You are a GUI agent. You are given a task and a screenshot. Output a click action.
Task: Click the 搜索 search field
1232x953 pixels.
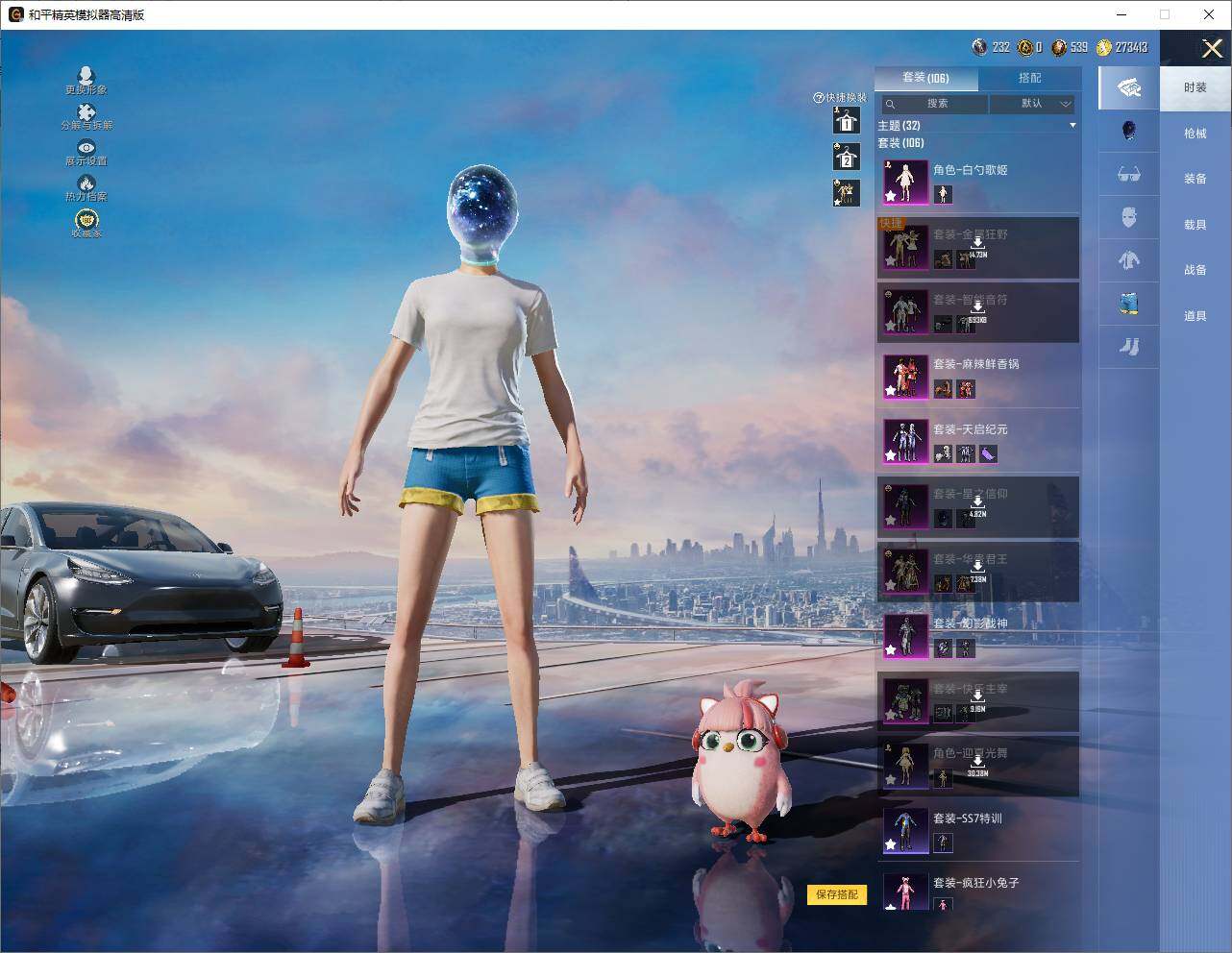click(933, 104)
